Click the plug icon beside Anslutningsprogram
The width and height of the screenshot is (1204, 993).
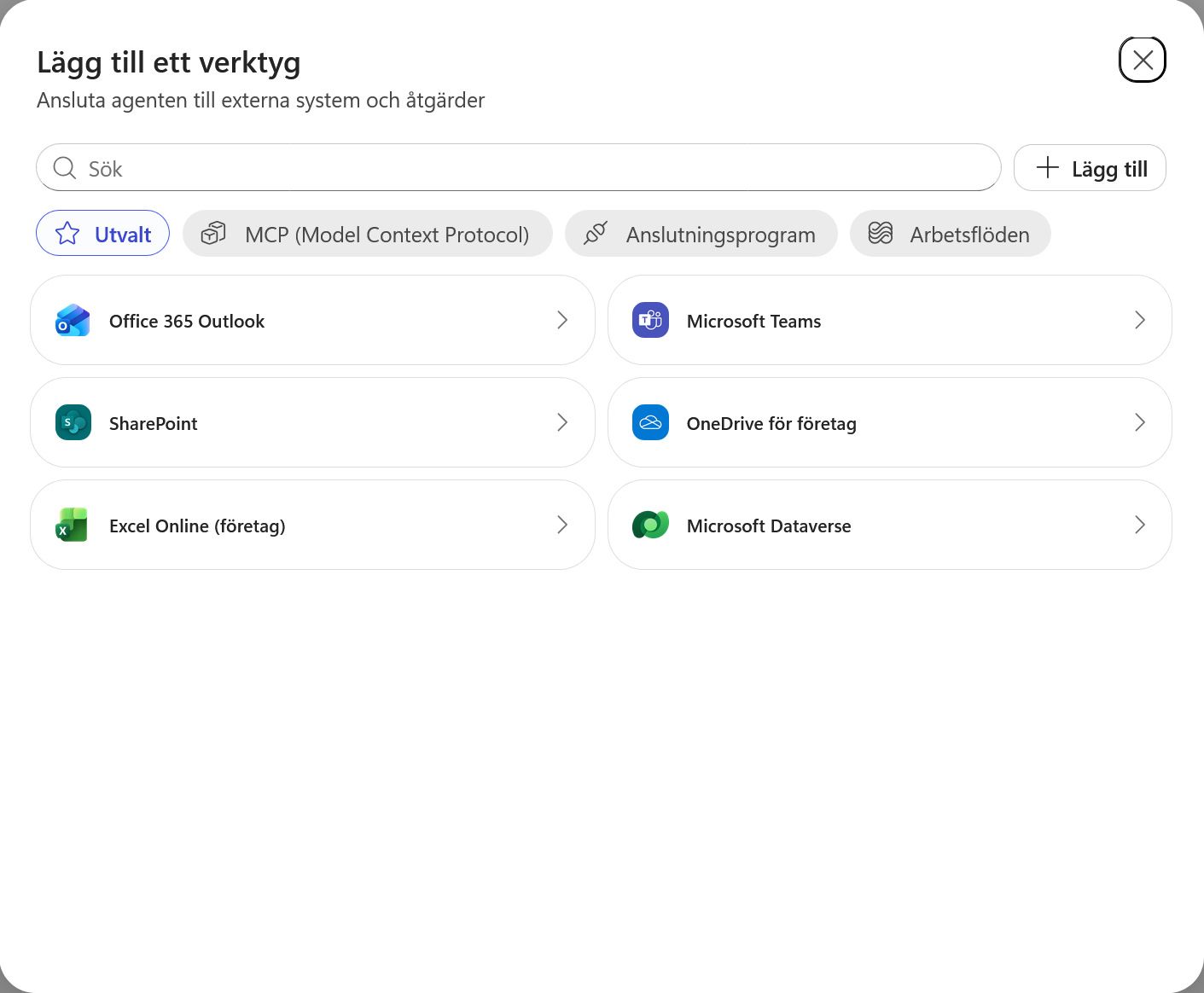tap(596, 234)
